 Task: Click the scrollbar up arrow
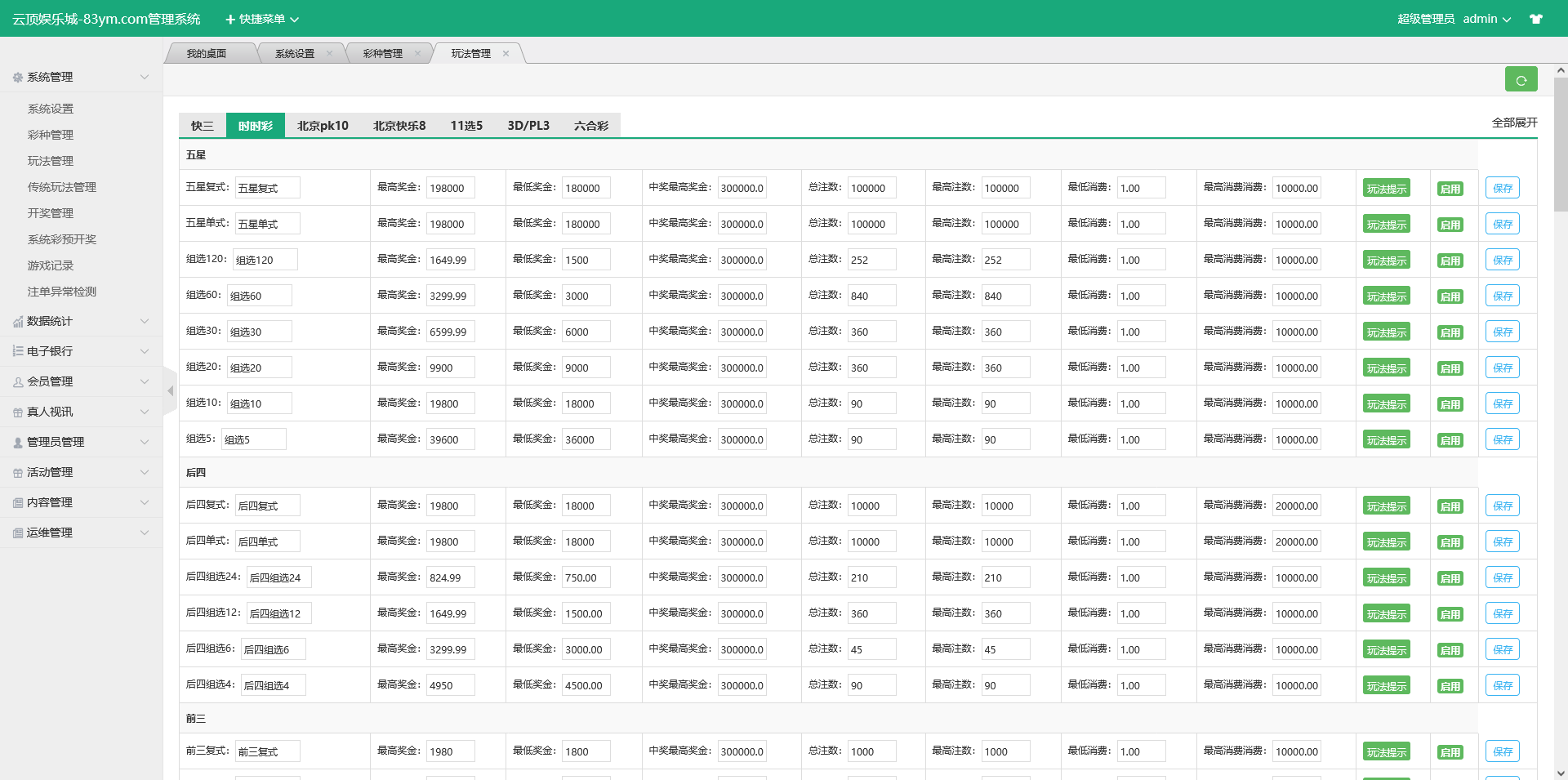(x=1561, y=71)
